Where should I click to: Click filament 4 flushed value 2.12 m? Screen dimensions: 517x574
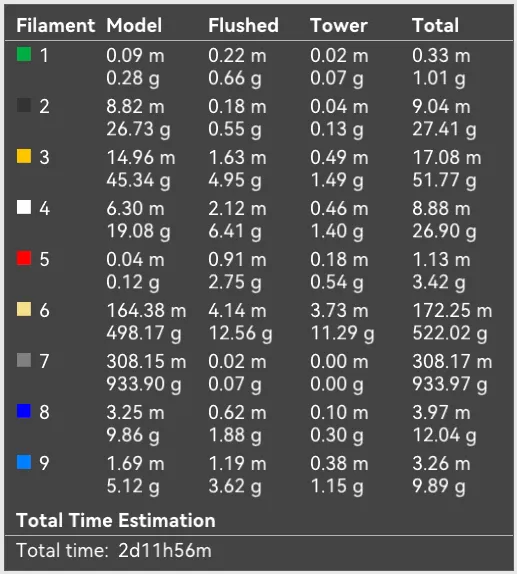[237, 209]
